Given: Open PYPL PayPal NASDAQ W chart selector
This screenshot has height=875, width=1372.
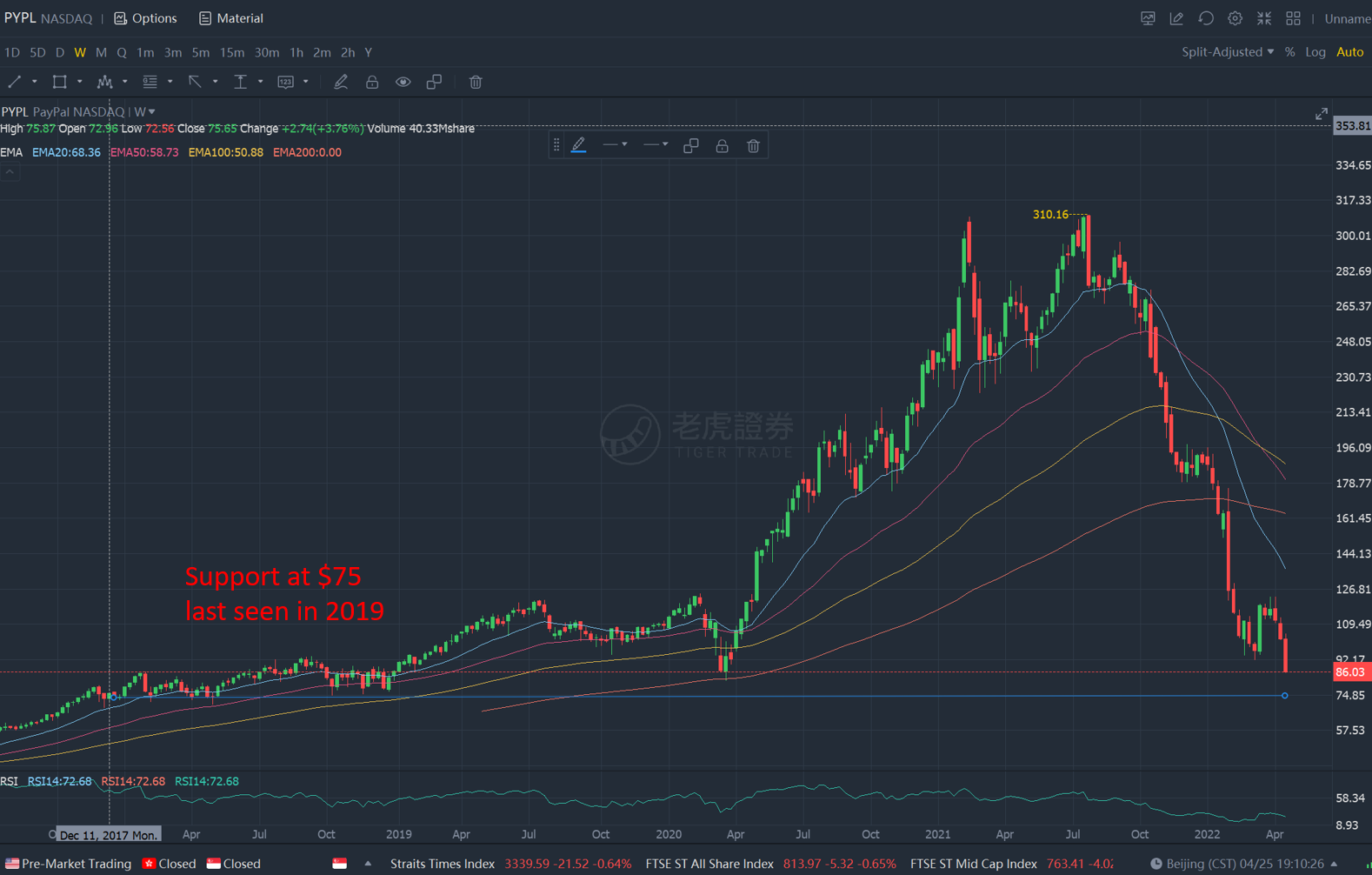Looking at the screenshot, I should coord(78,111).
